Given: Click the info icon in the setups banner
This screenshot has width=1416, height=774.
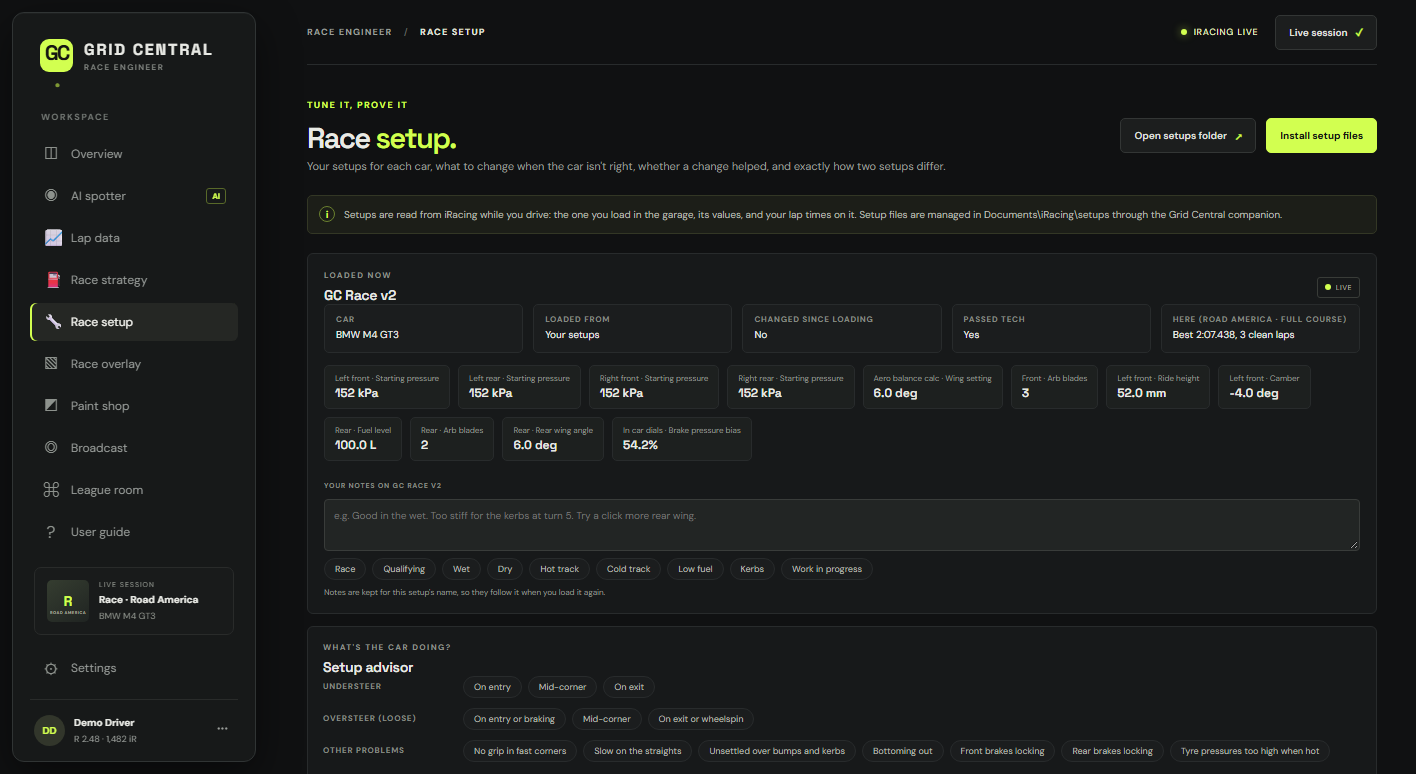Looking at the screenshot, I should pyautogui.click(x=326, y=214).
